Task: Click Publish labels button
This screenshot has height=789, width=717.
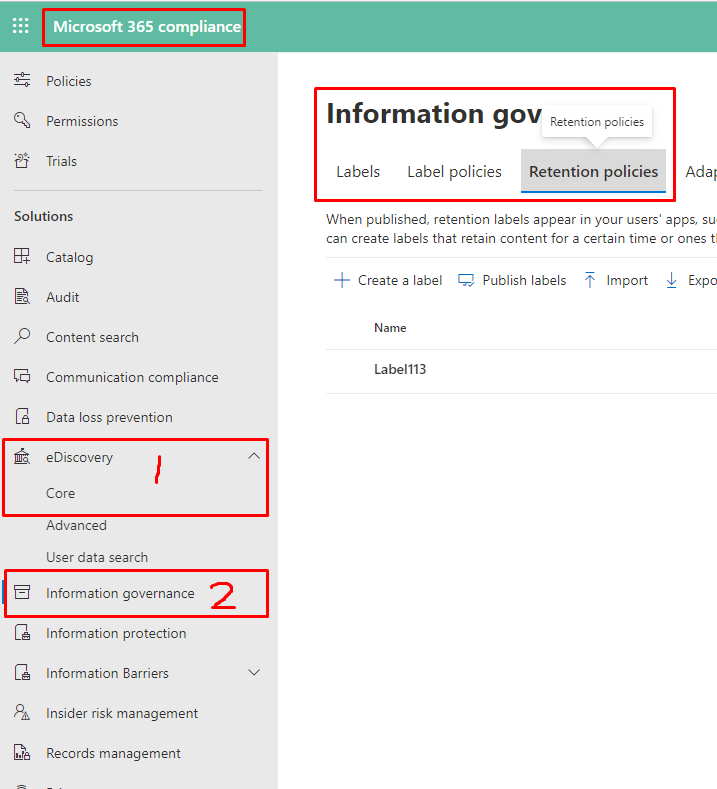Action: [512, 280]
